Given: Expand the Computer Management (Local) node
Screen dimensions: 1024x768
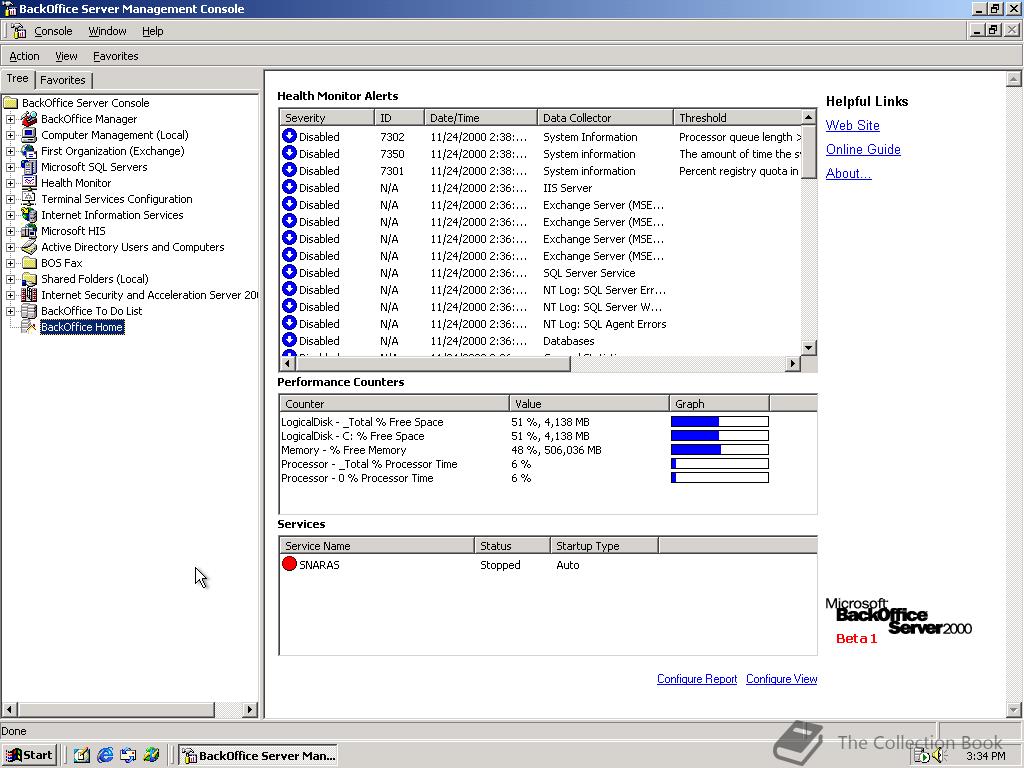Looking at the screenshot, I should point(10,135).
